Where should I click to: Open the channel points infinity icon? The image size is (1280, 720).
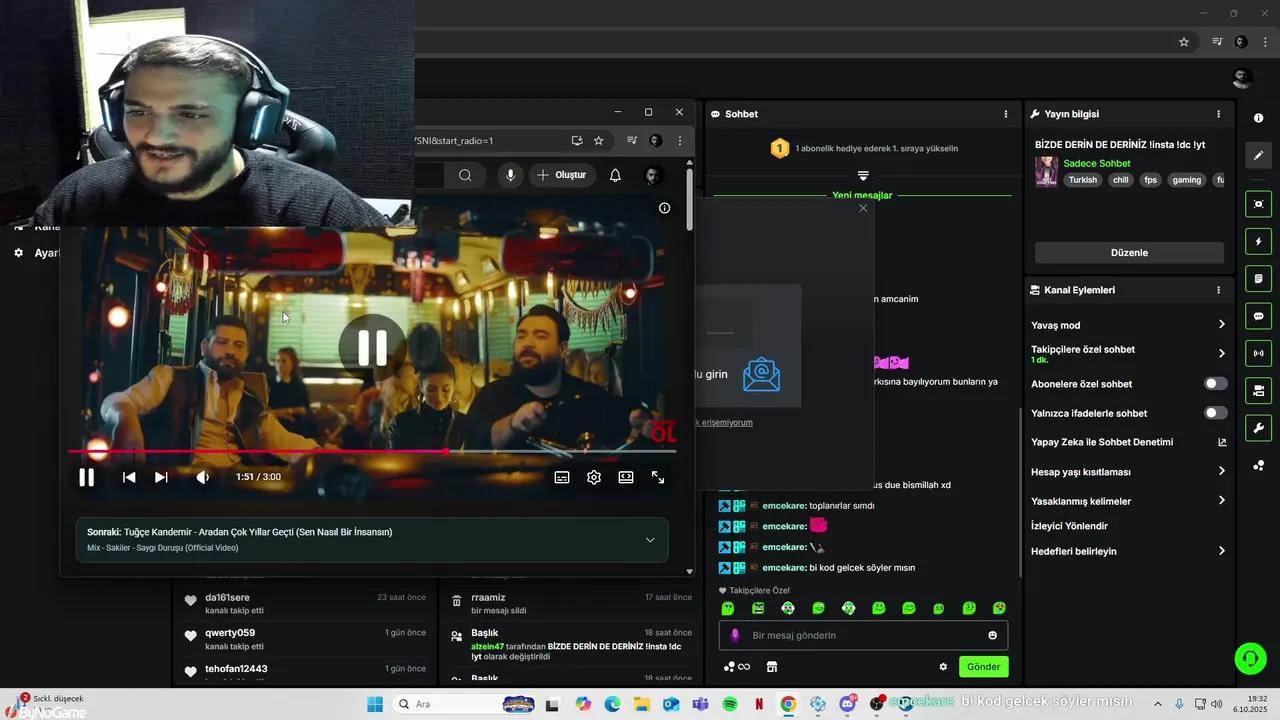[737, 667]
